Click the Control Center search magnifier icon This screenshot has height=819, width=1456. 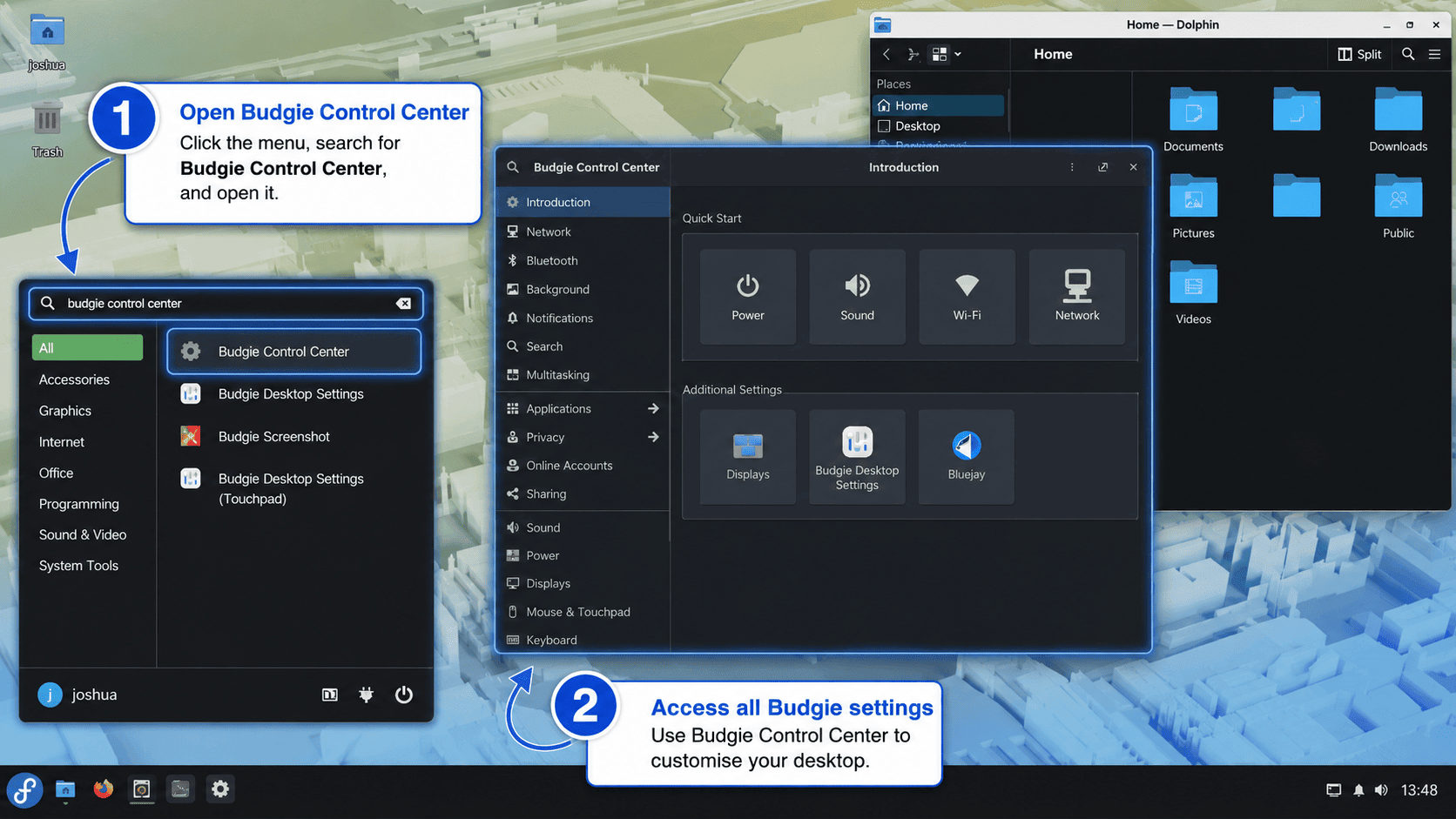tap(513, 167)
